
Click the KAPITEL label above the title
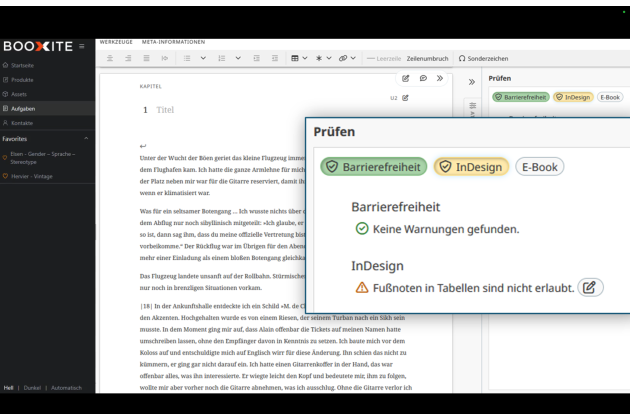tap(151, 86)
